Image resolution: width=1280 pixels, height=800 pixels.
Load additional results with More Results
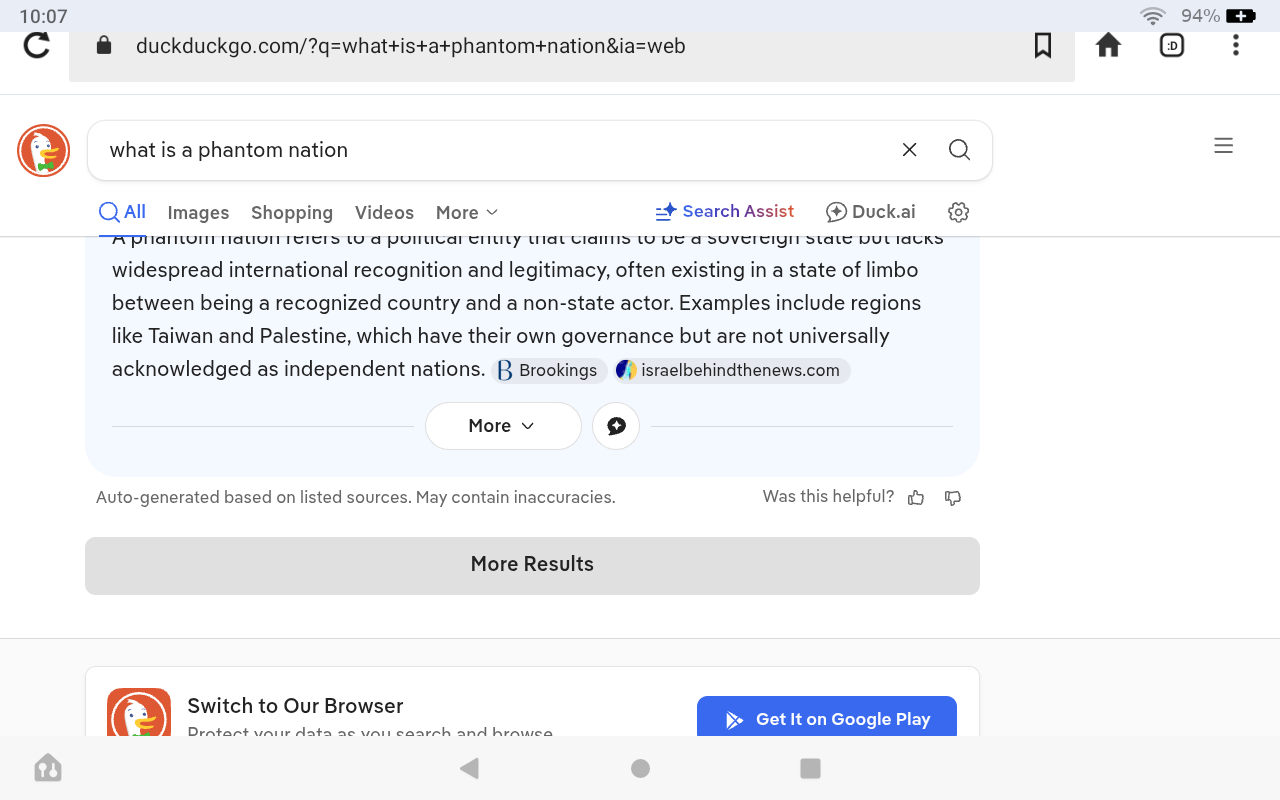[x=532, y=565]
